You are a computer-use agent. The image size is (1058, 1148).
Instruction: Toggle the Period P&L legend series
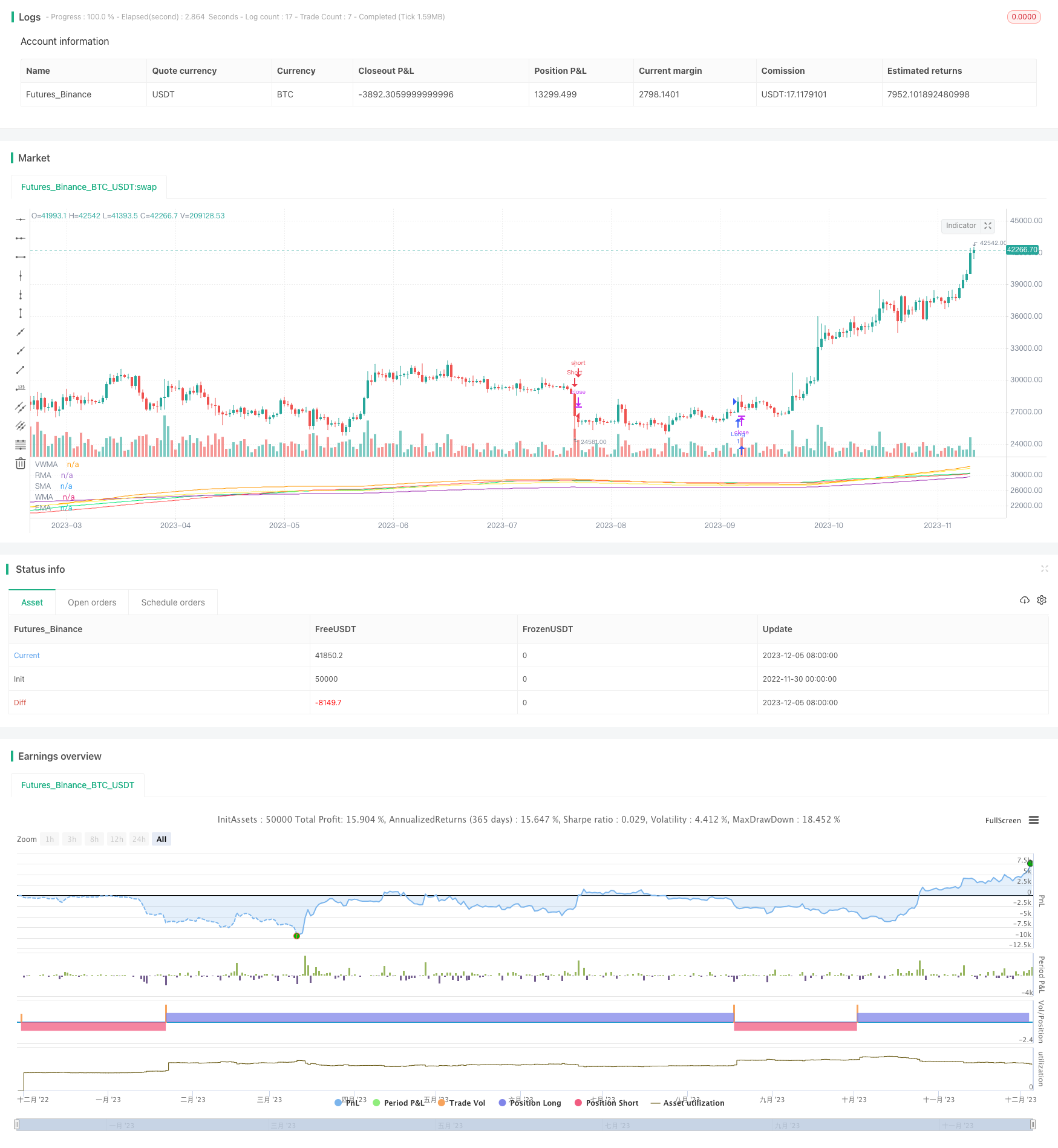pyautogui.click(x=399, y=1103)
